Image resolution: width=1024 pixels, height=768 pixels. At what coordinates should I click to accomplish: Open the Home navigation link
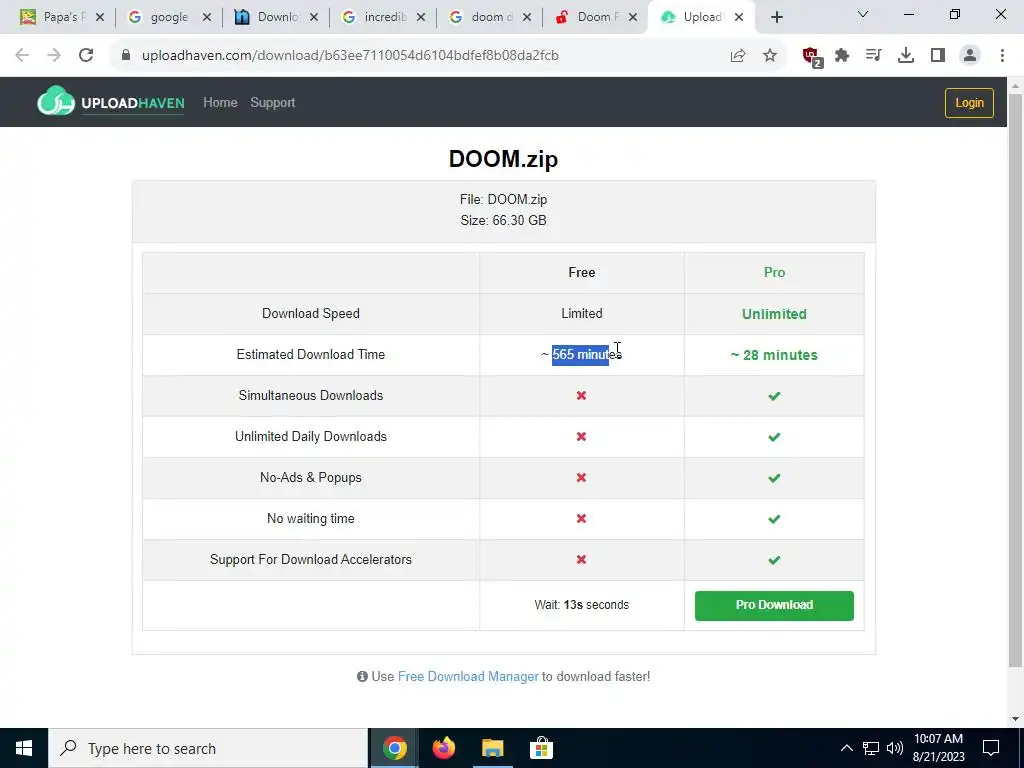coord(220,103)
